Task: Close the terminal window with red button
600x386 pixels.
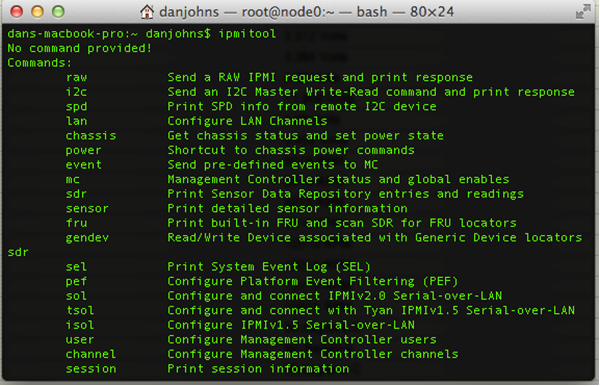Action: click(17, 11)
